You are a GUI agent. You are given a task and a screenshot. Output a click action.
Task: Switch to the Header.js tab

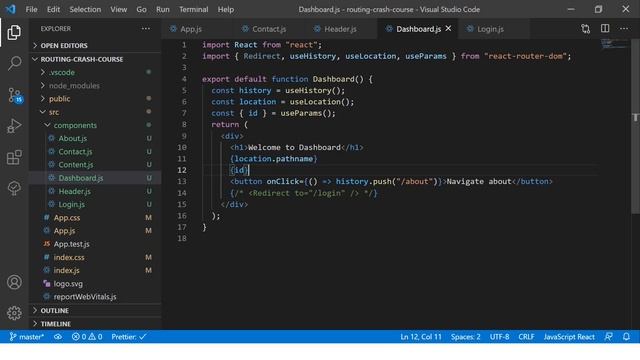[342, 29]
